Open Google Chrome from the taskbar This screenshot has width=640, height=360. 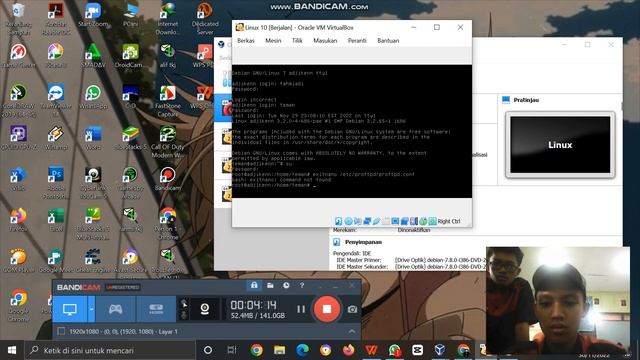(257, 350)
